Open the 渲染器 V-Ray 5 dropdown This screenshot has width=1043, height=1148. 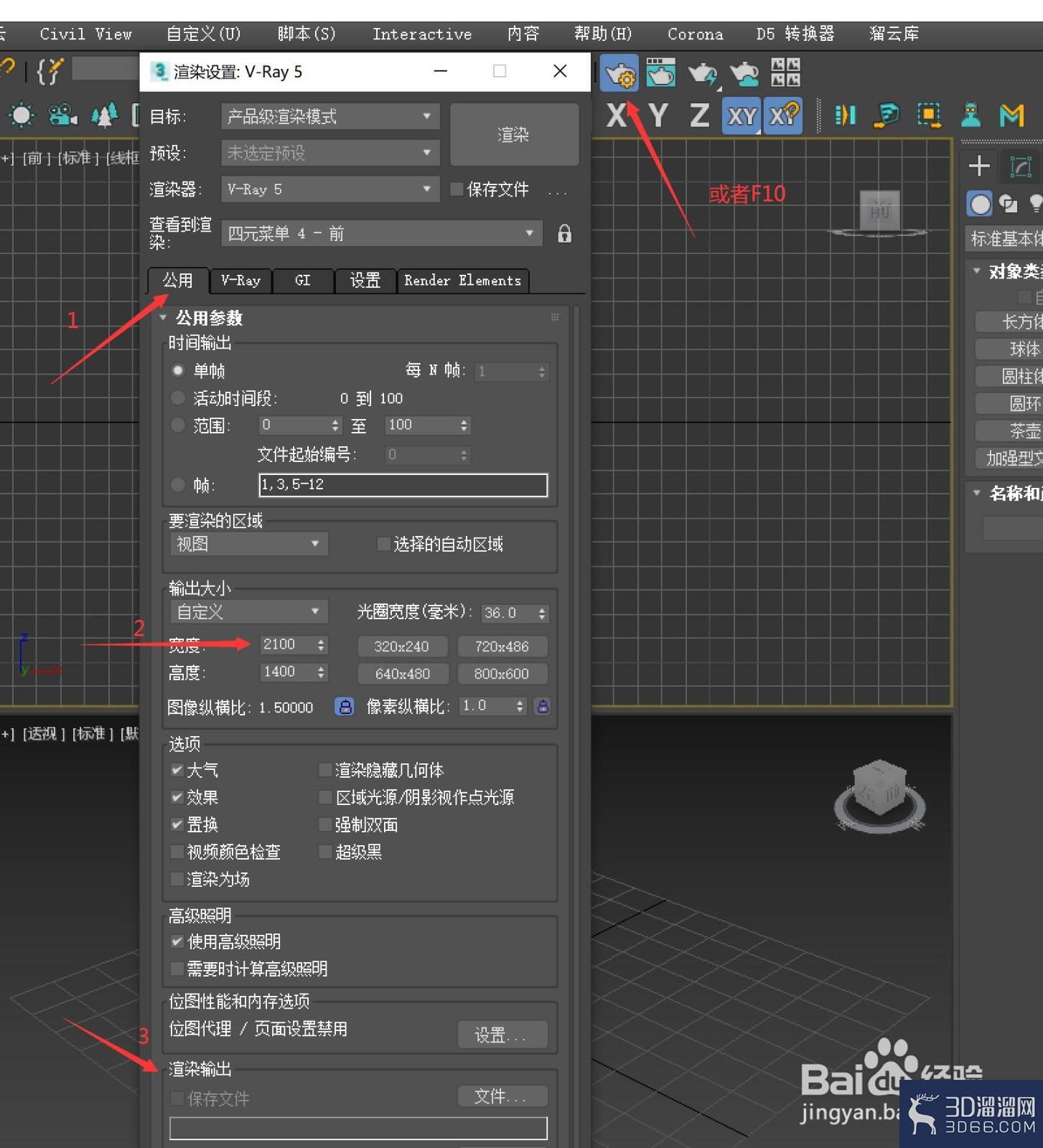329,189
